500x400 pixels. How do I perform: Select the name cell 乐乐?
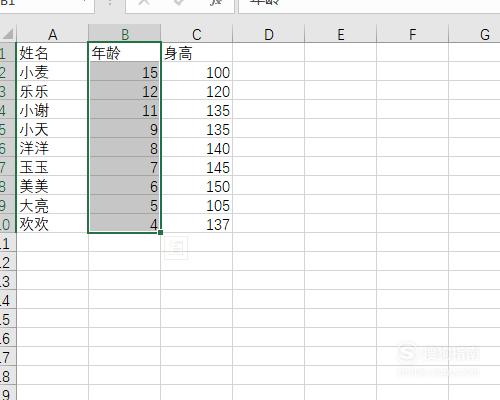point(52,91)
